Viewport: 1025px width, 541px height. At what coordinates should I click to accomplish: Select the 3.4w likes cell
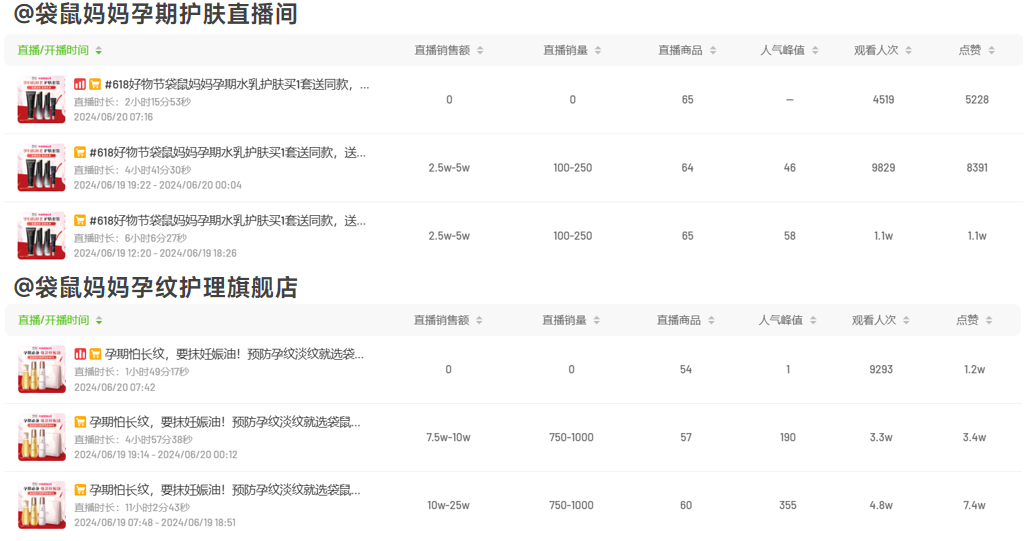tap(974, 438)
